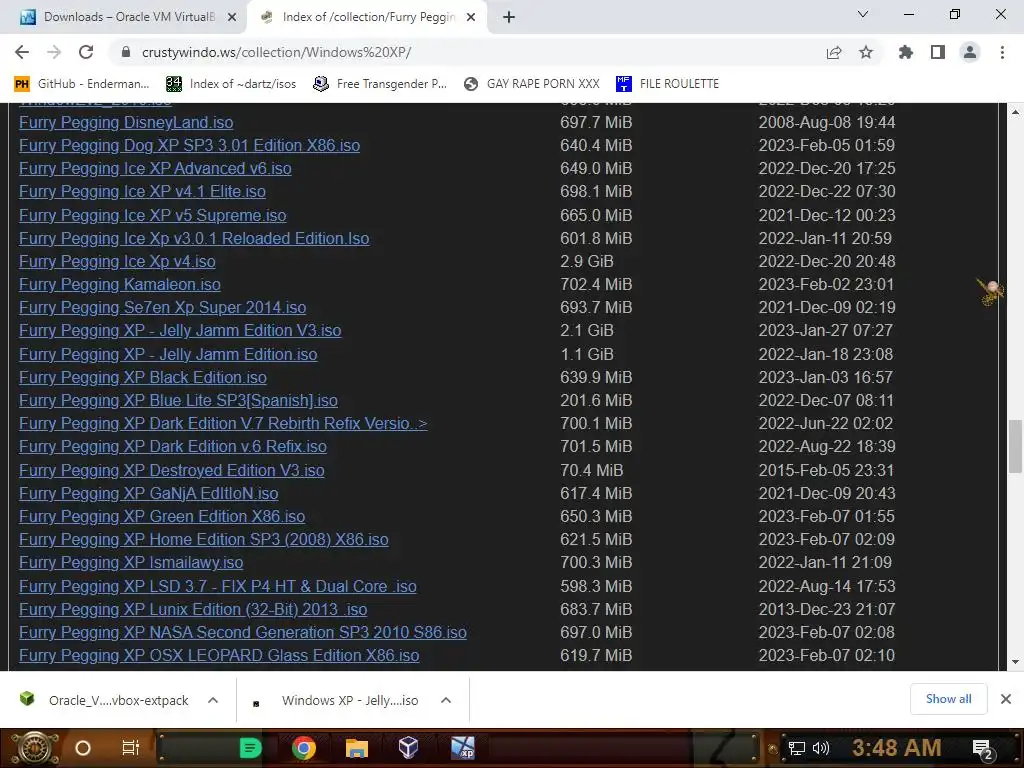The height and width of the screenshot is (768, 1024).
Task: Launch the green app icon in taskbar
Action: (x=250, y=748)
